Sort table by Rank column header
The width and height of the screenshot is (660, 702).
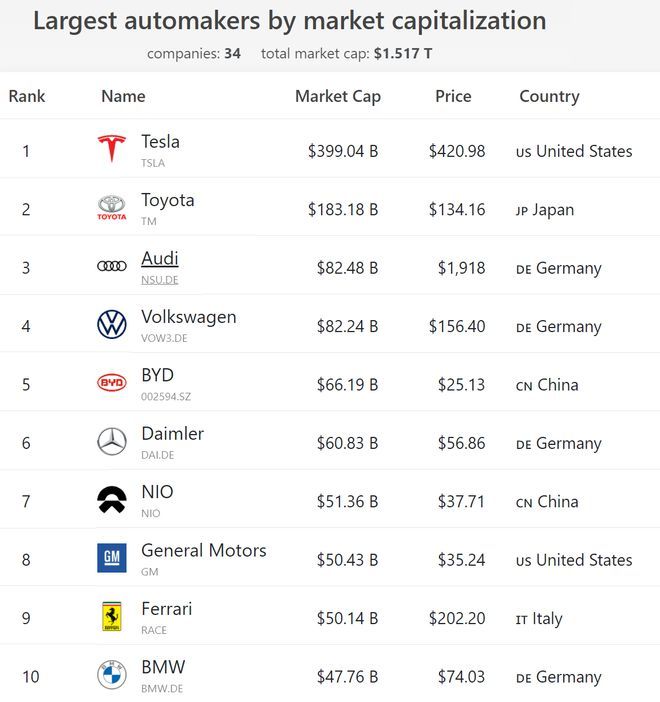27,96
